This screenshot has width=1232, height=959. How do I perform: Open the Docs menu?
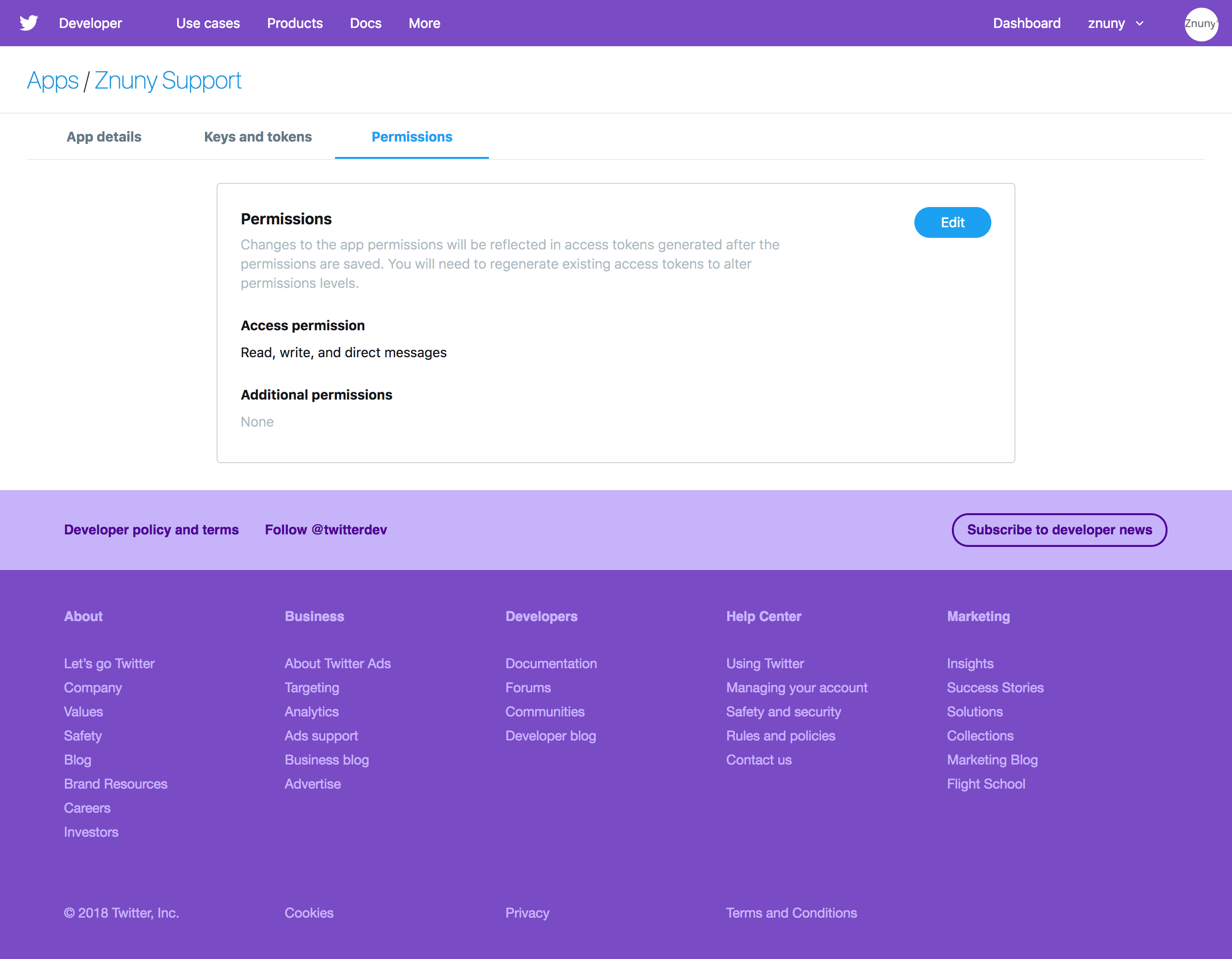(366, 23)
